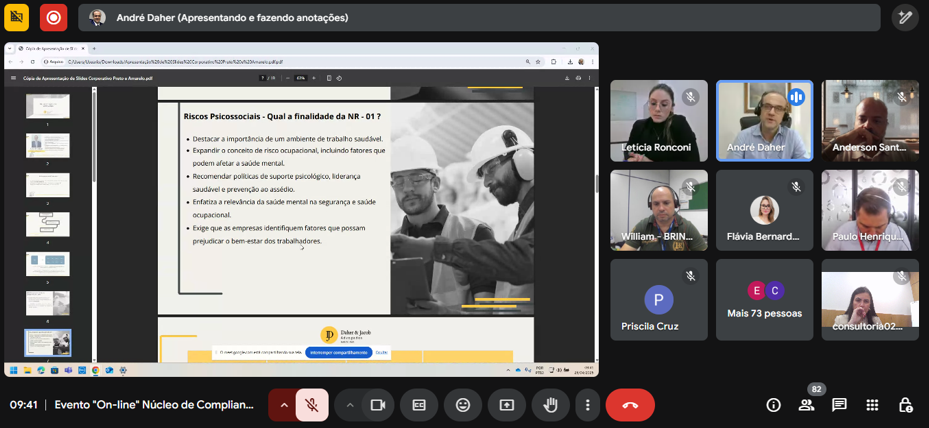Send an emoji reaction
Screen dimensions: 929x428
pyautogui.click(x=463, y=405)
